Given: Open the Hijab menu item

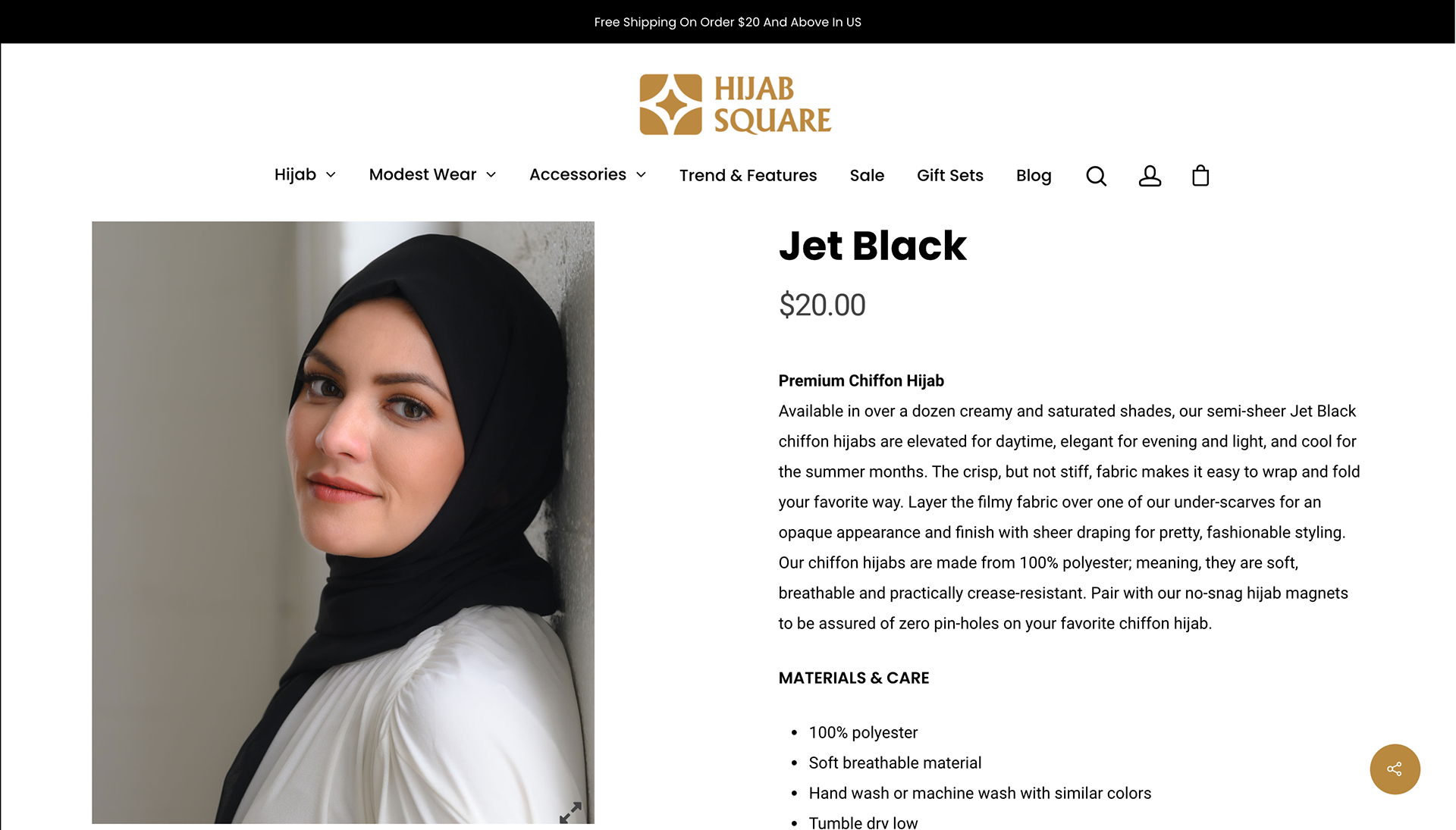Looking at the screenshot, I should click(295, 174).
